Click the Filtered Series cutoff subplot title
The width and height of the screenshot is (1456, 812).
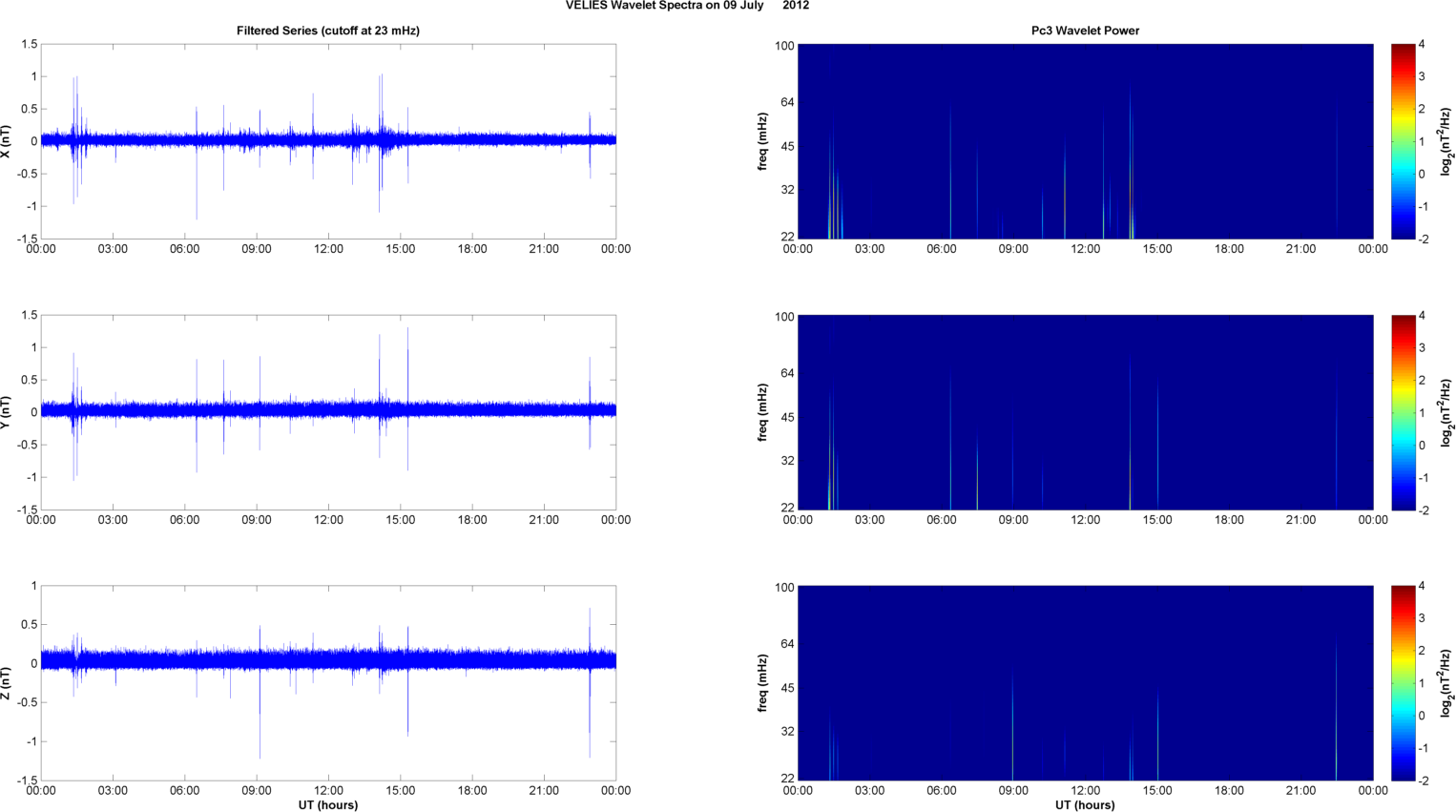[328, 31]
